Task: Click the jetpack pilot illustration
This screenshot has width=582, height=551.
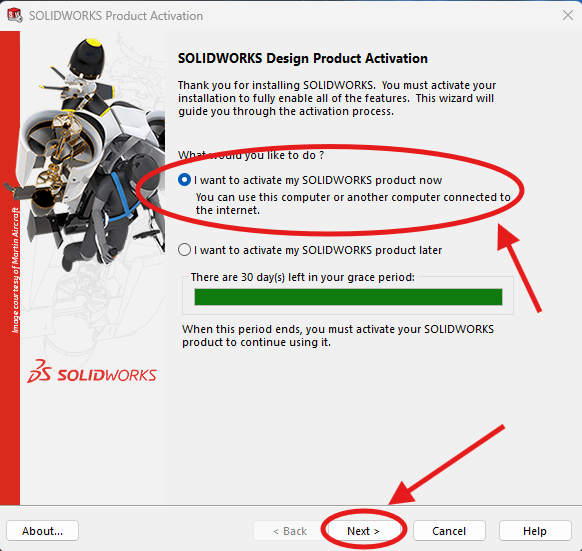Action: (x=93, y=156)
